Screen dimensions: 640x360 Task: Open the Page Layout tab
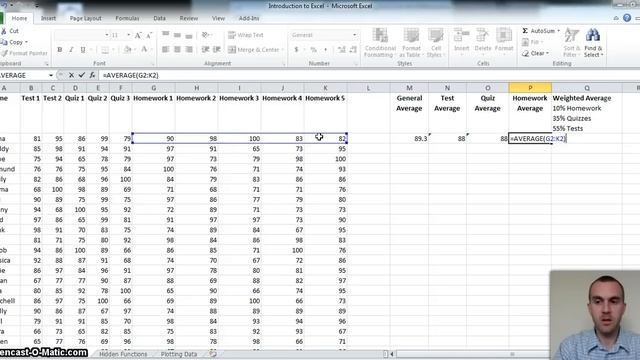tap(85, 18)
